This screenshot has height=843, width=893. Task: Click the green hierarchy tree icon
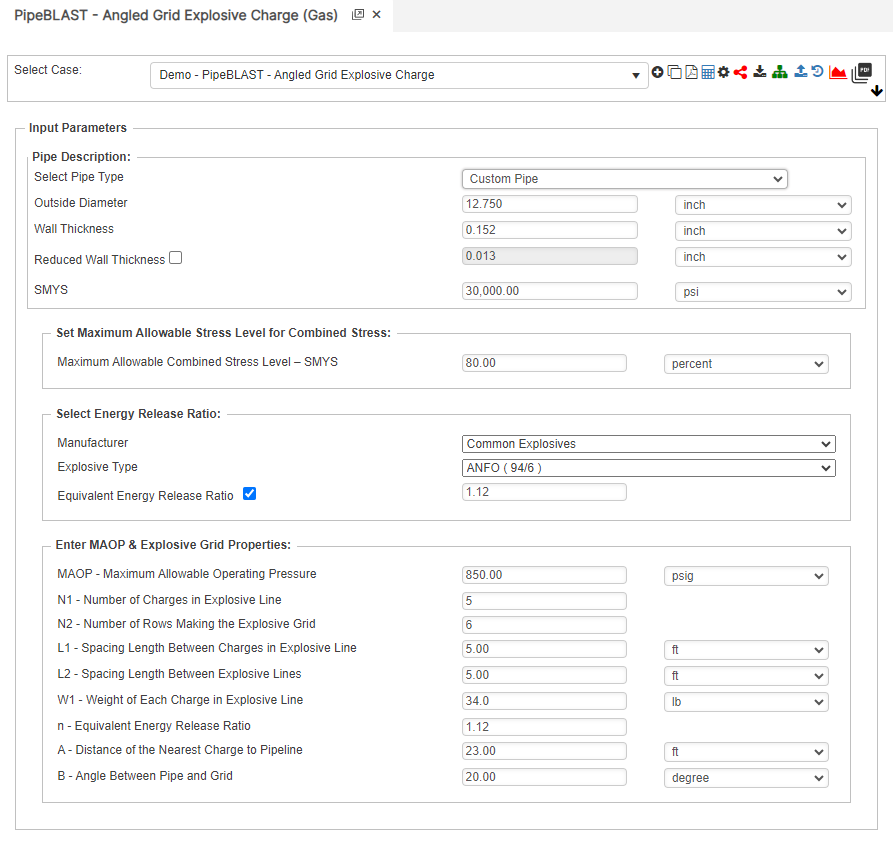click(x=780, y=72)
